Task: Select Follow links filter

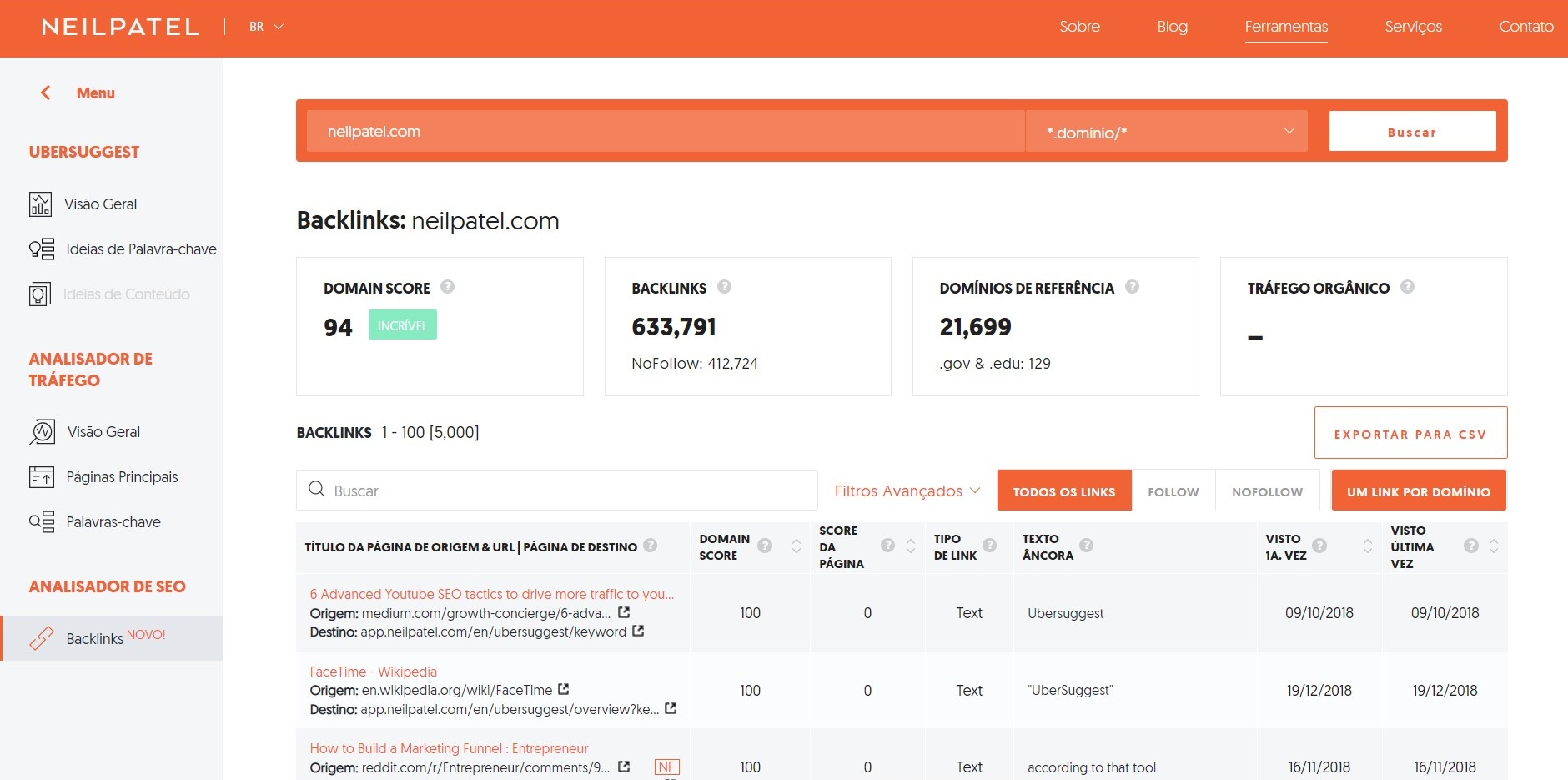Action: [x=1173, y=491]
